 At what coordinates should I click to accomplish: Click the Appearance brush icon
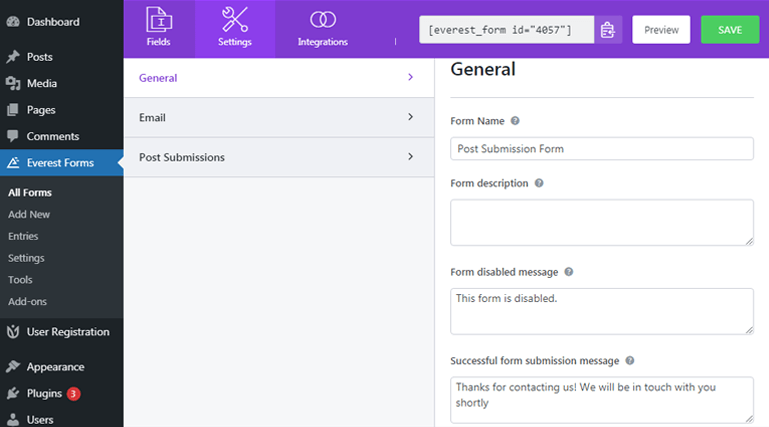(13, 366)
